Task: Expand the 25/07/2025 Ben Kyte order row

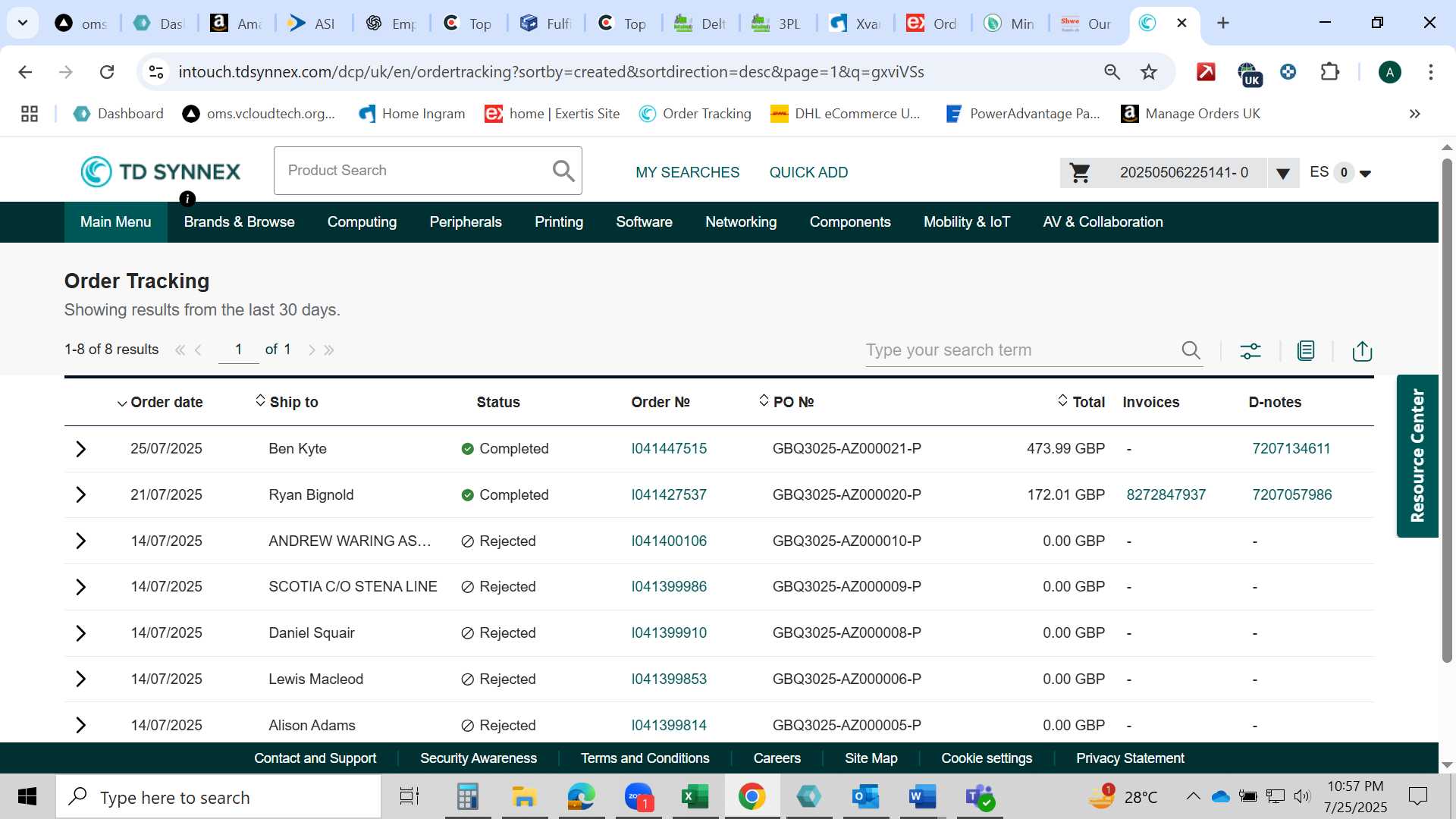Action: 81,449
